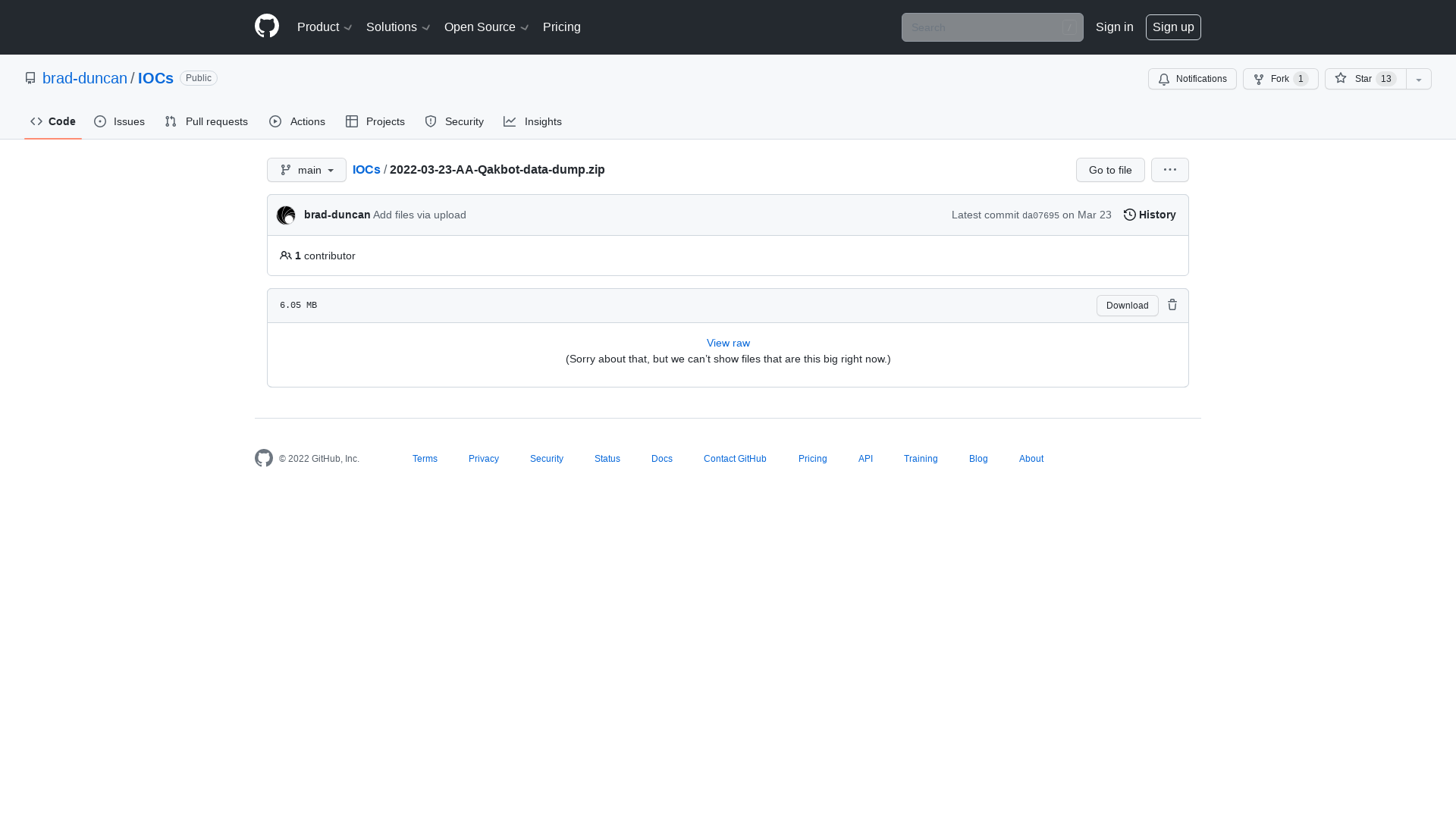1456x819 pixels.
Task: Open About footer link
Action: pos(1031,459)
